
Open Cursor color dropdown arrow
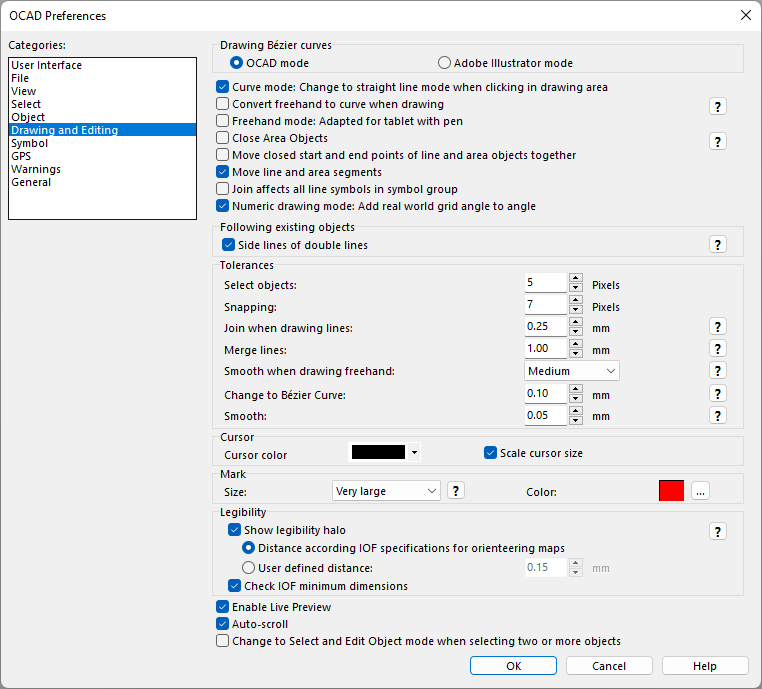pyautogui.click(x=414, y=452)
